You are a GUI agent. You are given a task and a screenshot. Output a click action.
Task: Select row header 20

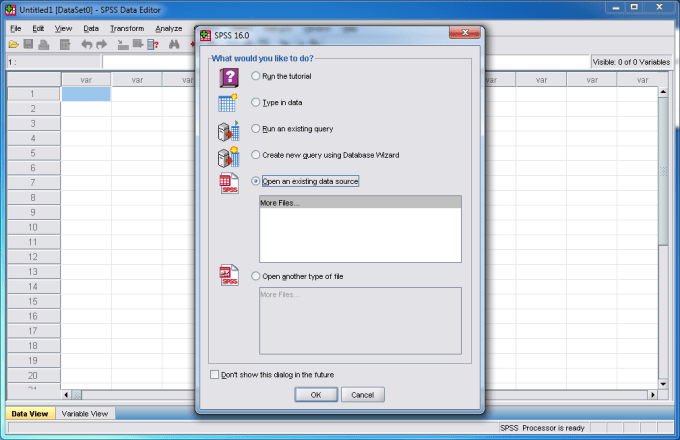click(x=33, y=375)
